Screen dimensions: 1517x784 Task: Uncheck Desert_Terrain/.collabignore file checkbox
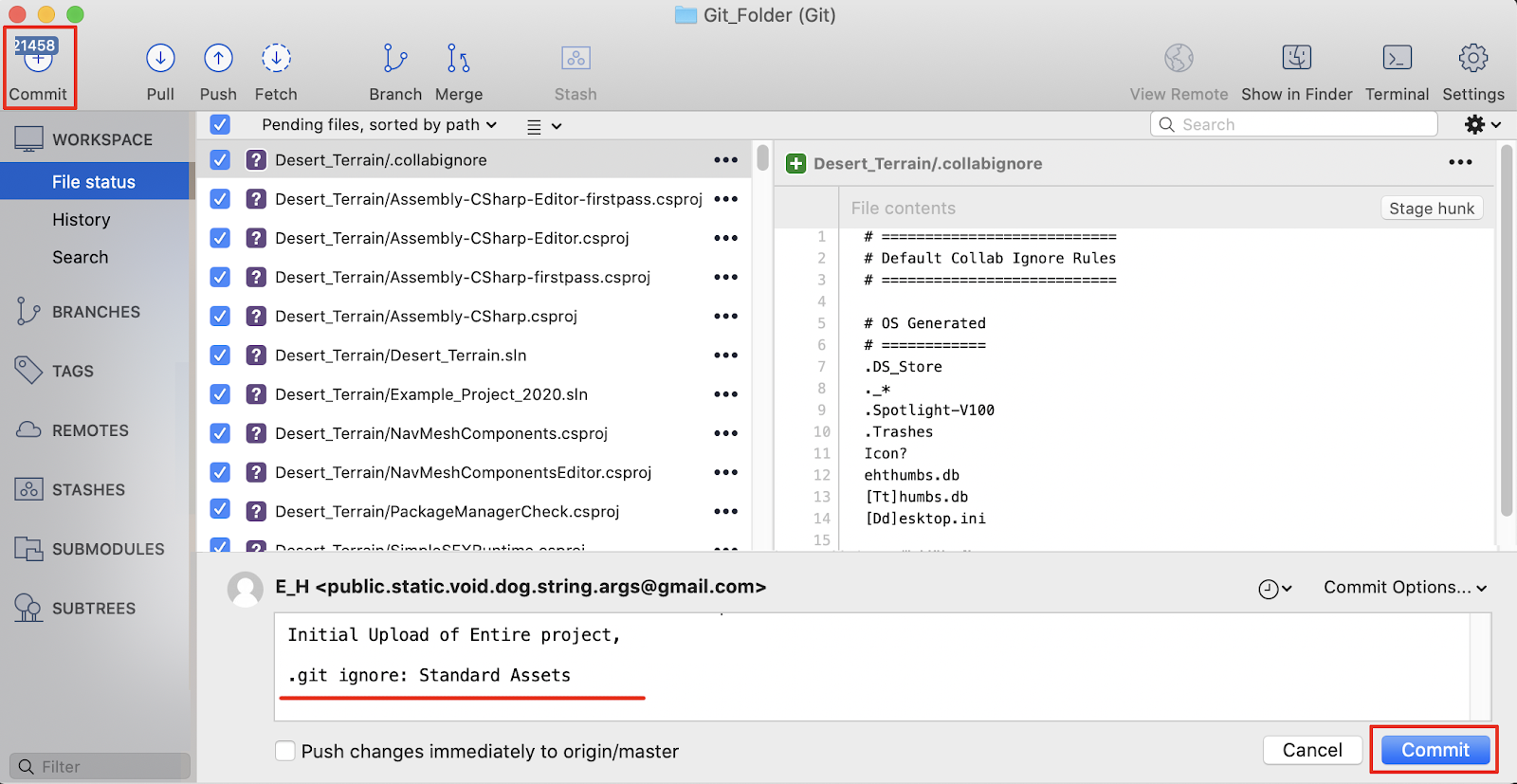pos(220,160)
